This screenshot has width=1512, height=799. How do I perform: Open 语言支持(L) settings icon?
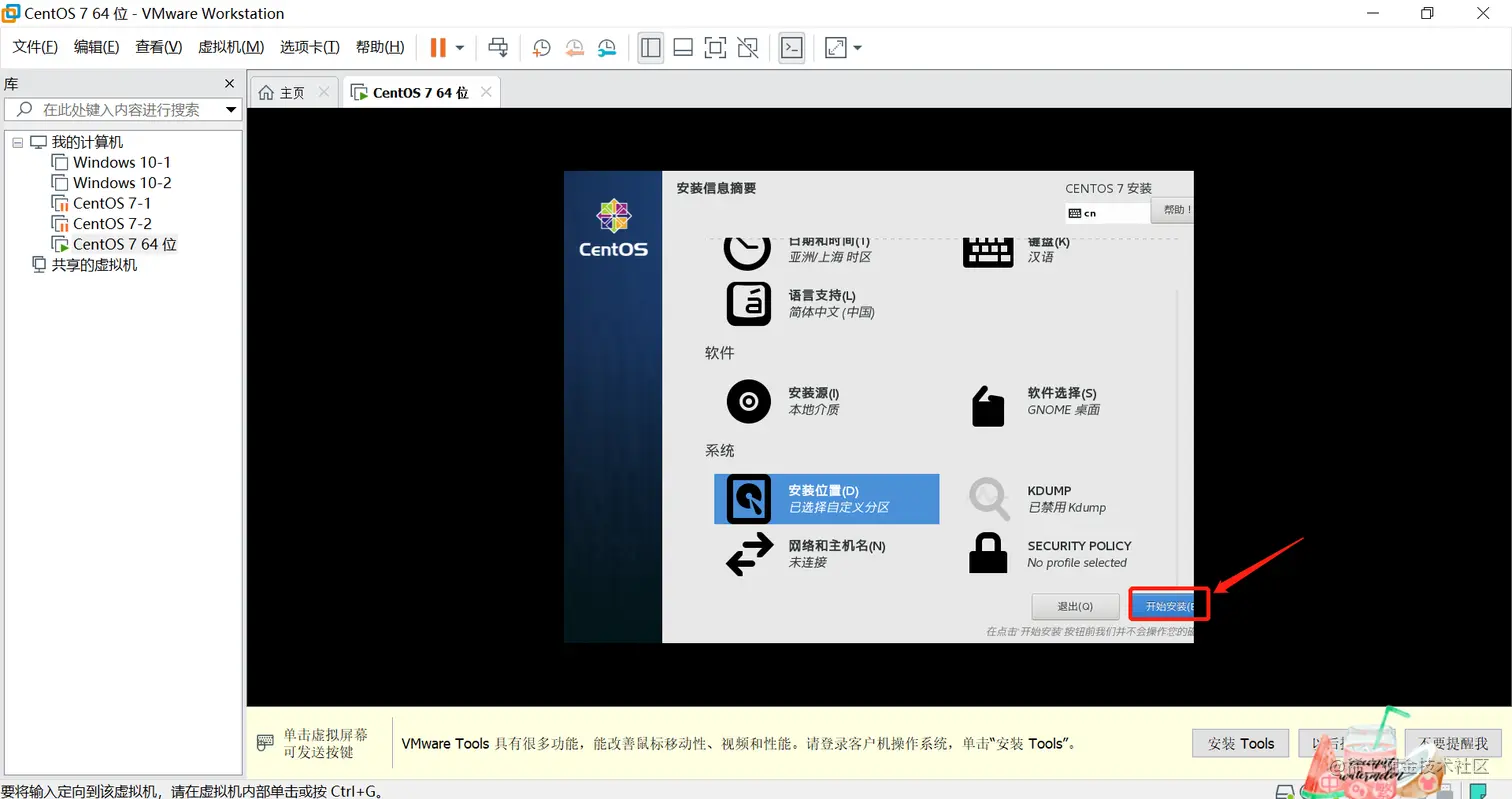[749, 304]
